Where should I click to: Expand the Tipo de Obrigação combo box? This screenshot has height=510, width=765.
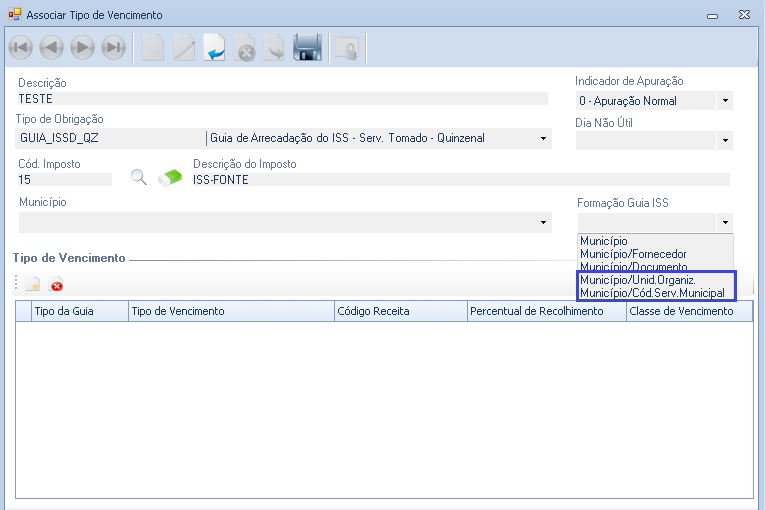[x=543, y=138]
